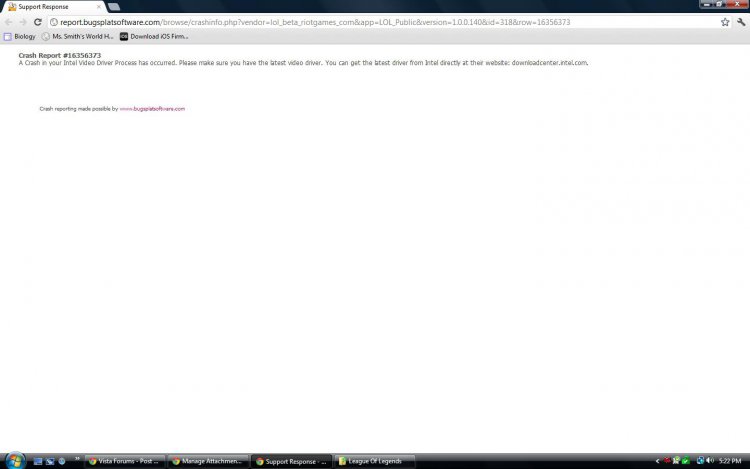The width and height of the screenshot is (750, 469).
Task: Open Ms. Smith's World H.. bookmark
Action: click(77, 36)
